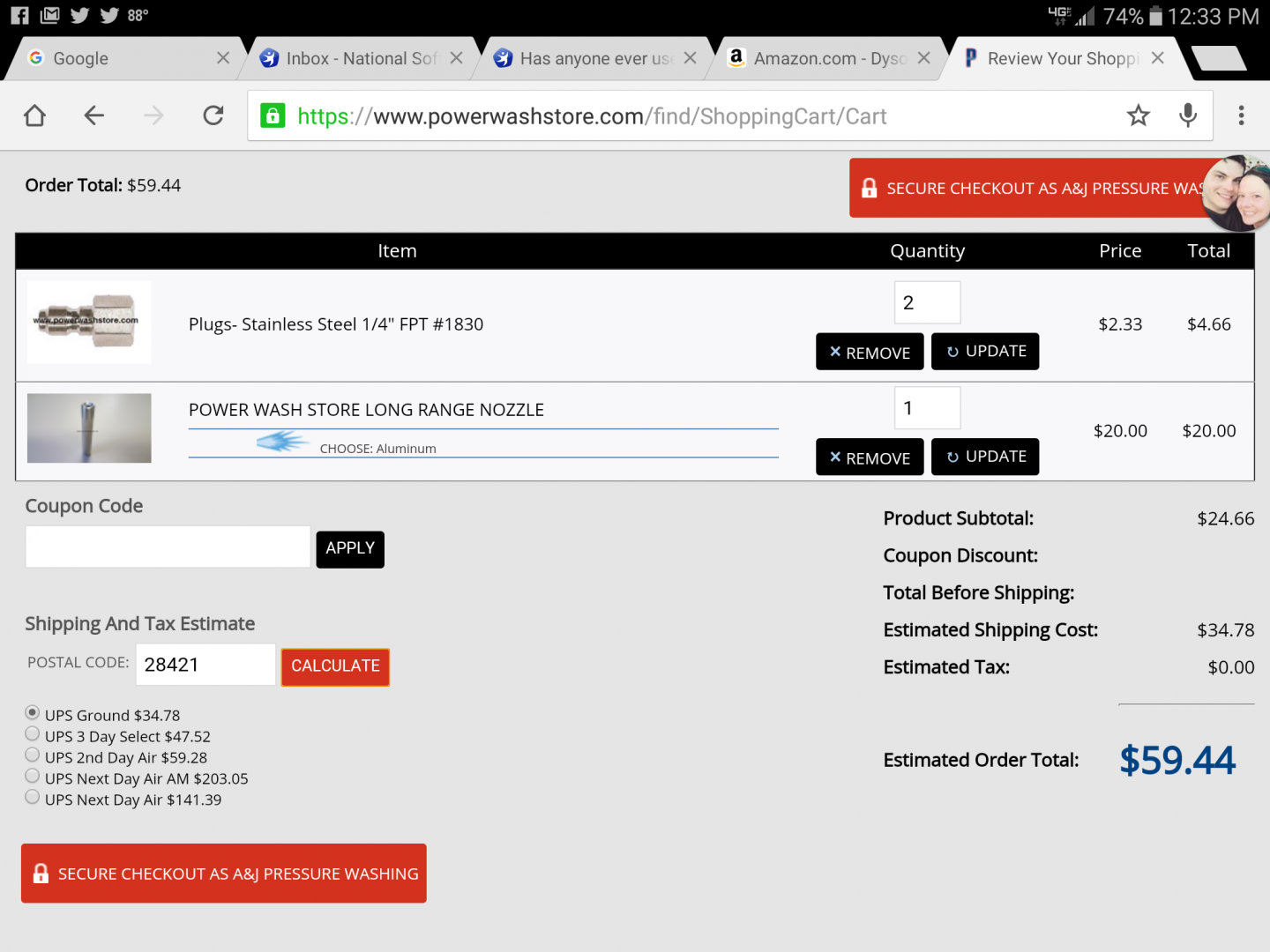The width and height of the screenshot is (1270, 952).
Task: Close the Amazon.com tab
Action: (923, 58)
